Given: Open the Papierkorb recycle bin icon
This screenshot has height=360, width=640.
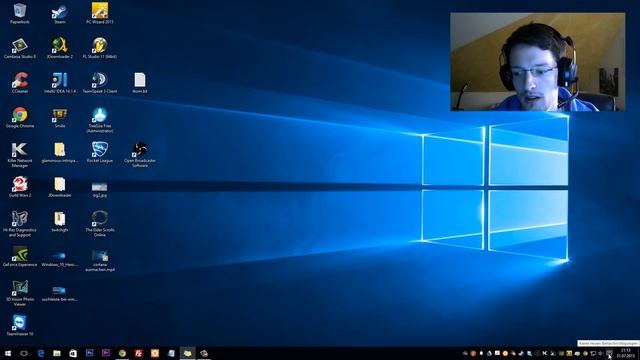Looking at the screenshot, I should coord(20,13).
